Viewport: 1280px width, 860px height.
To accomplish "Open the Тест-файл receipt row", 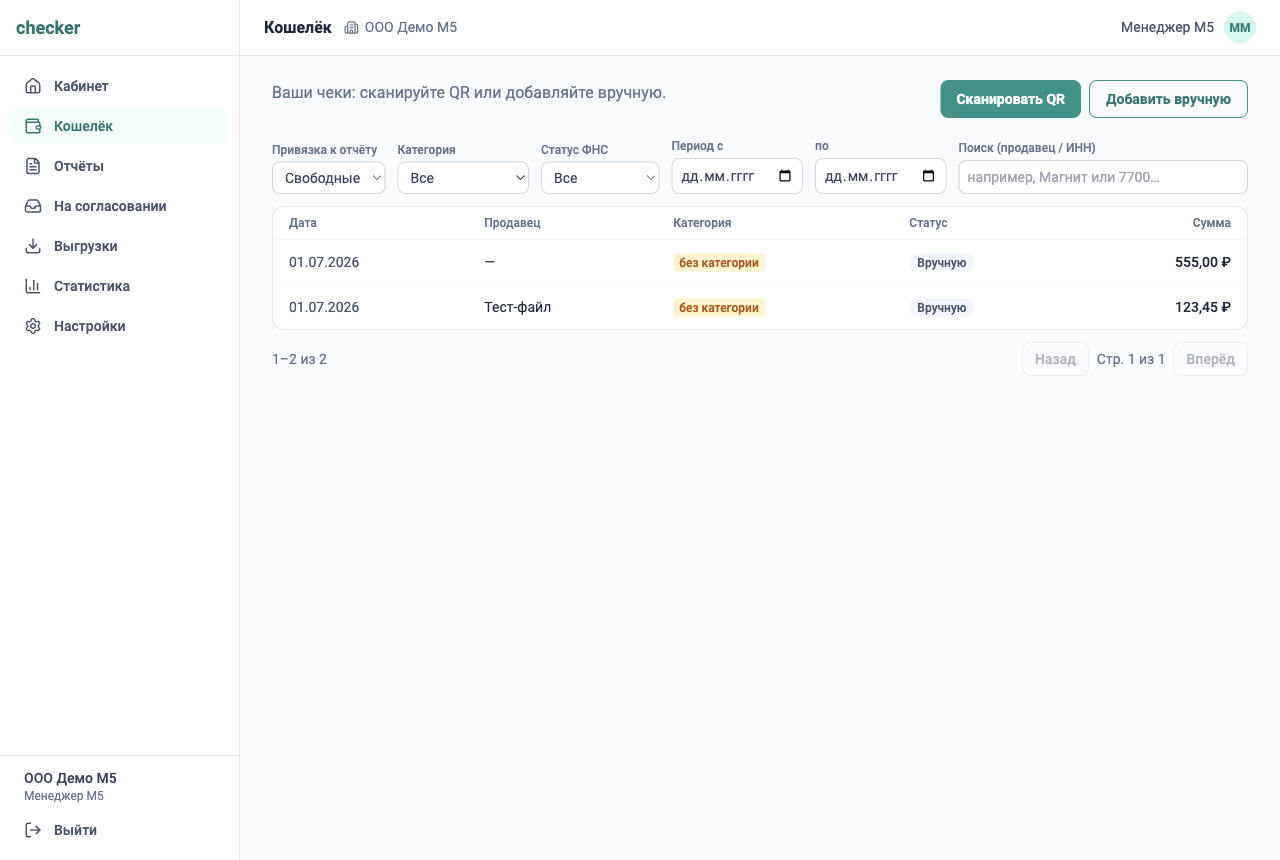I will click(x=760, y=307).
